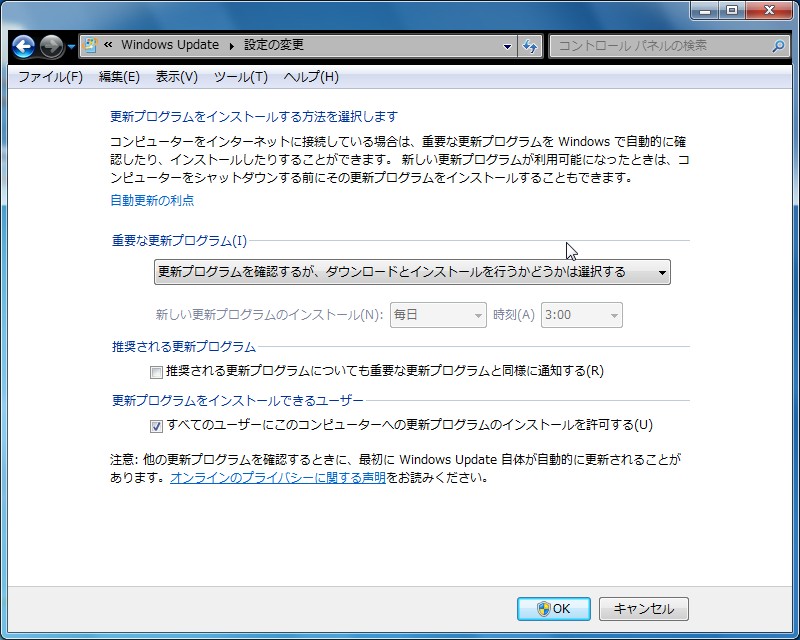Open the ツール(T) menu
The height and width of the screenshot is (640, 800).
tap(240, 77)
